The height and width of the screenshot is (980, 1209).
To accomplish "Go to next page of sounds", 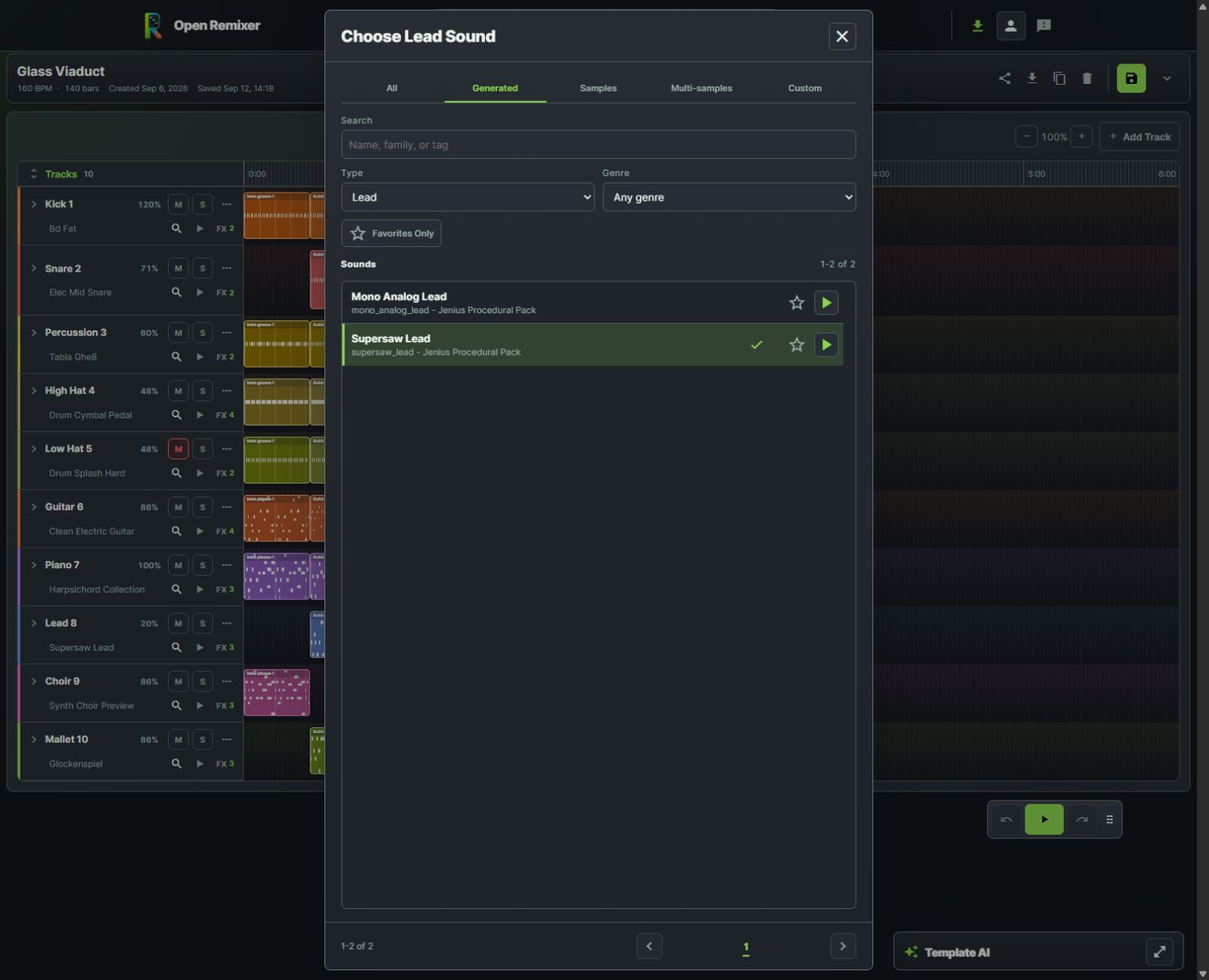I will [843, 947].
